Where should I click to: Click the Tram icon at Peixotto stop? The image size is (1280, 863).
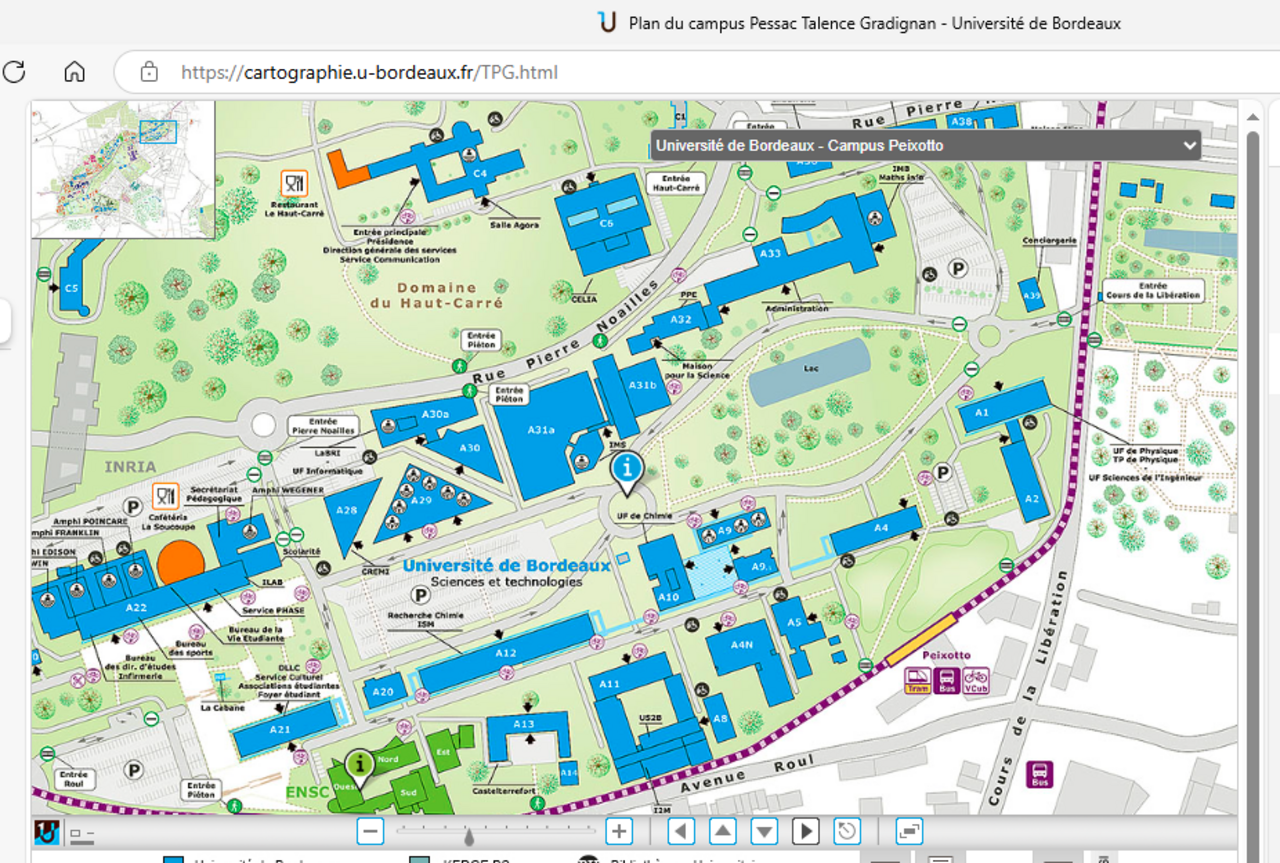(917, 680)
